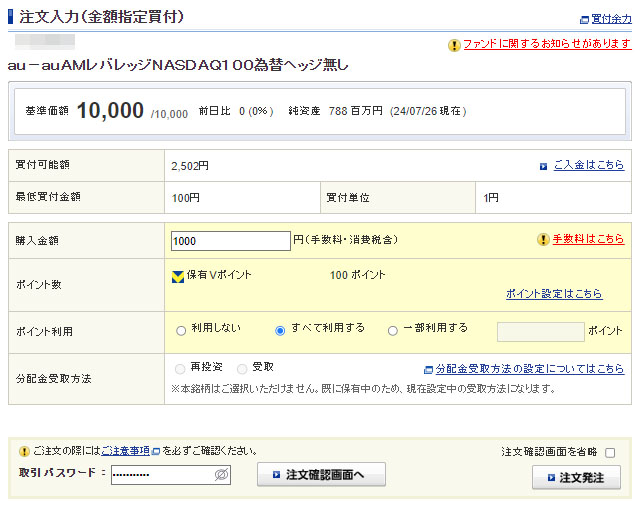Enable the 注文確認画面を省略 checkbox
The height and width of the screenshot is (509, 640).
[610, 453]
